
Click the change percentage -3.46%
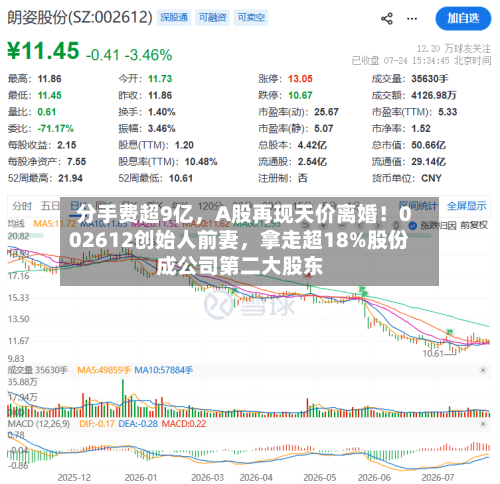coord(148,55)
